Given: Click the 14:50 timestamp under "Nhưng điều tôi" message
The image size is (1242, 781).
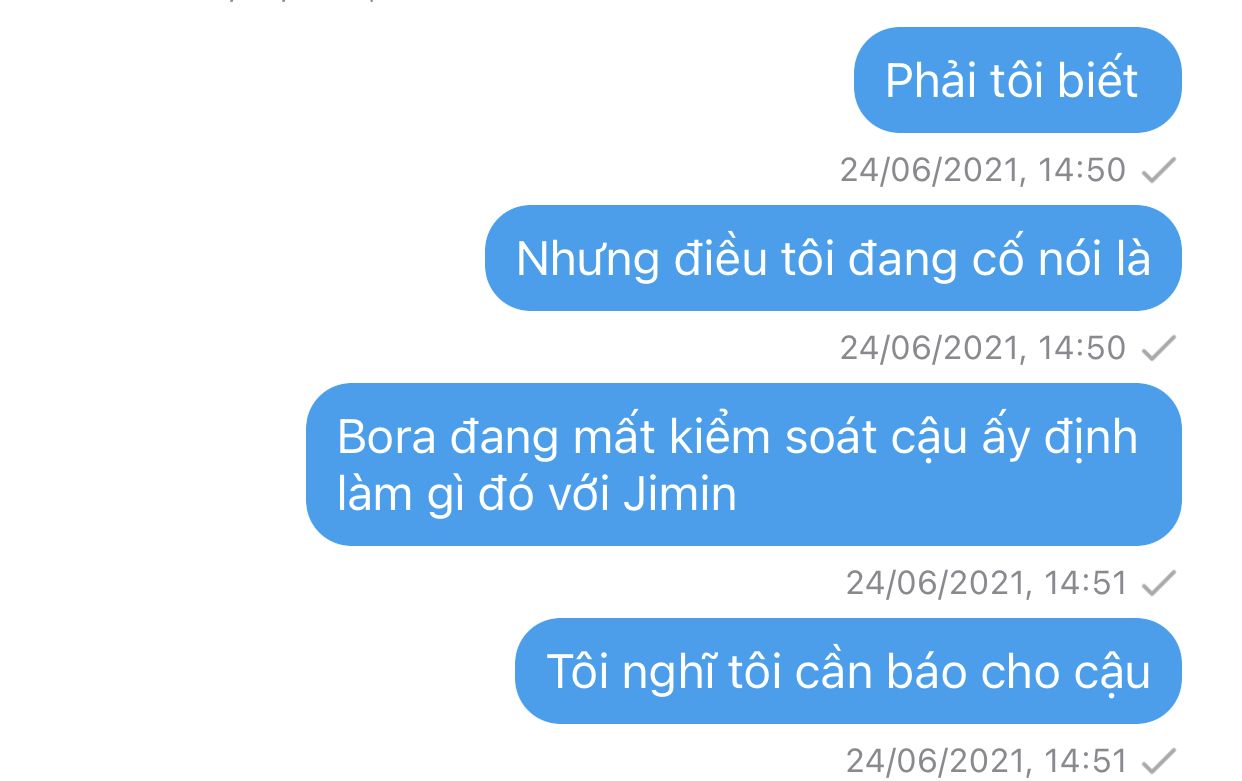Looking at the screenshot, I should click(982, 348).
